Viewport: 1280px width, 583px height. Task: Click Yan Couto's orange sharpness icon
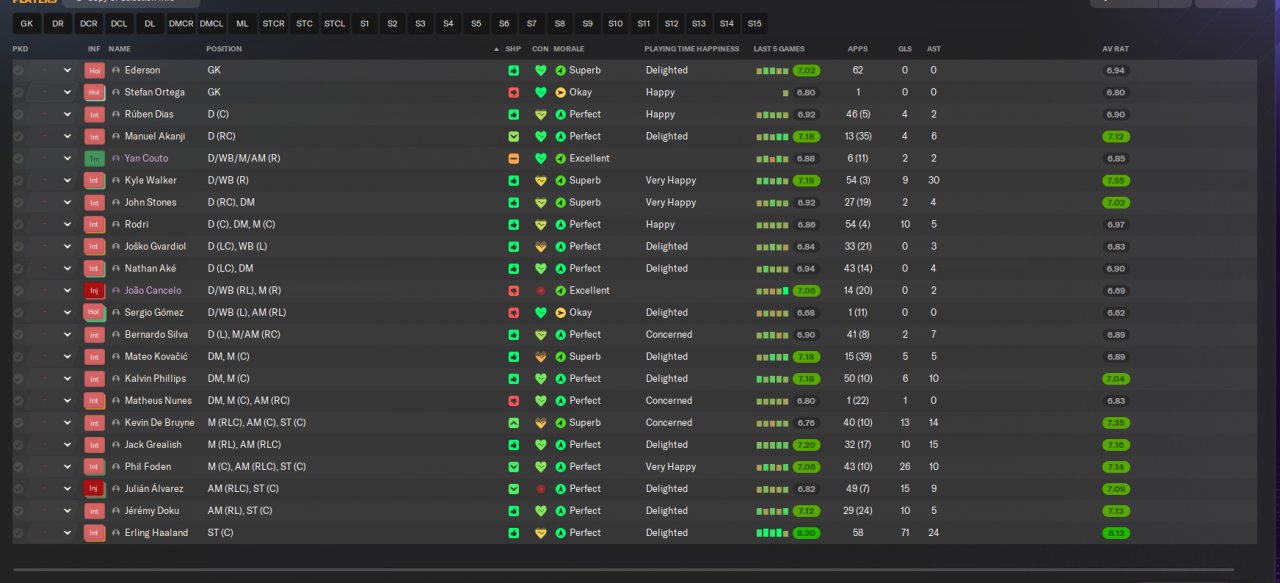tap(513, 158)
